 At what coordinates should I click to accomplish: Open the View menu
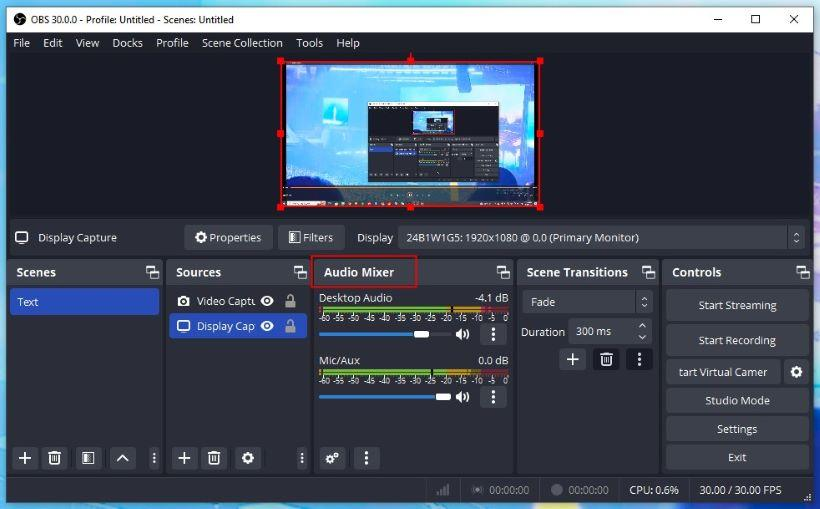click(x=87, y=43)
